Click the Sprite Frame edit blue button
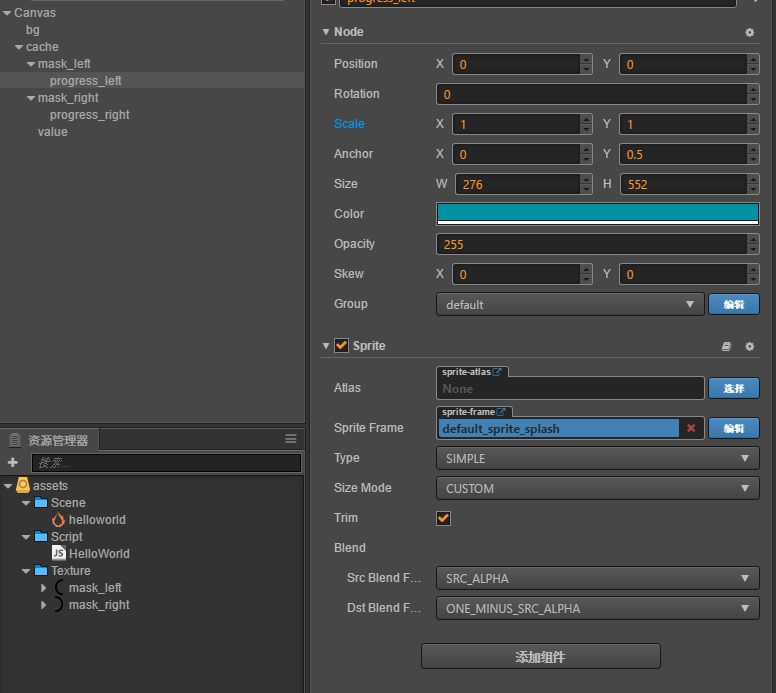Image resolution: width=776 pixels, height=693 pixels. tap(733, 428)
